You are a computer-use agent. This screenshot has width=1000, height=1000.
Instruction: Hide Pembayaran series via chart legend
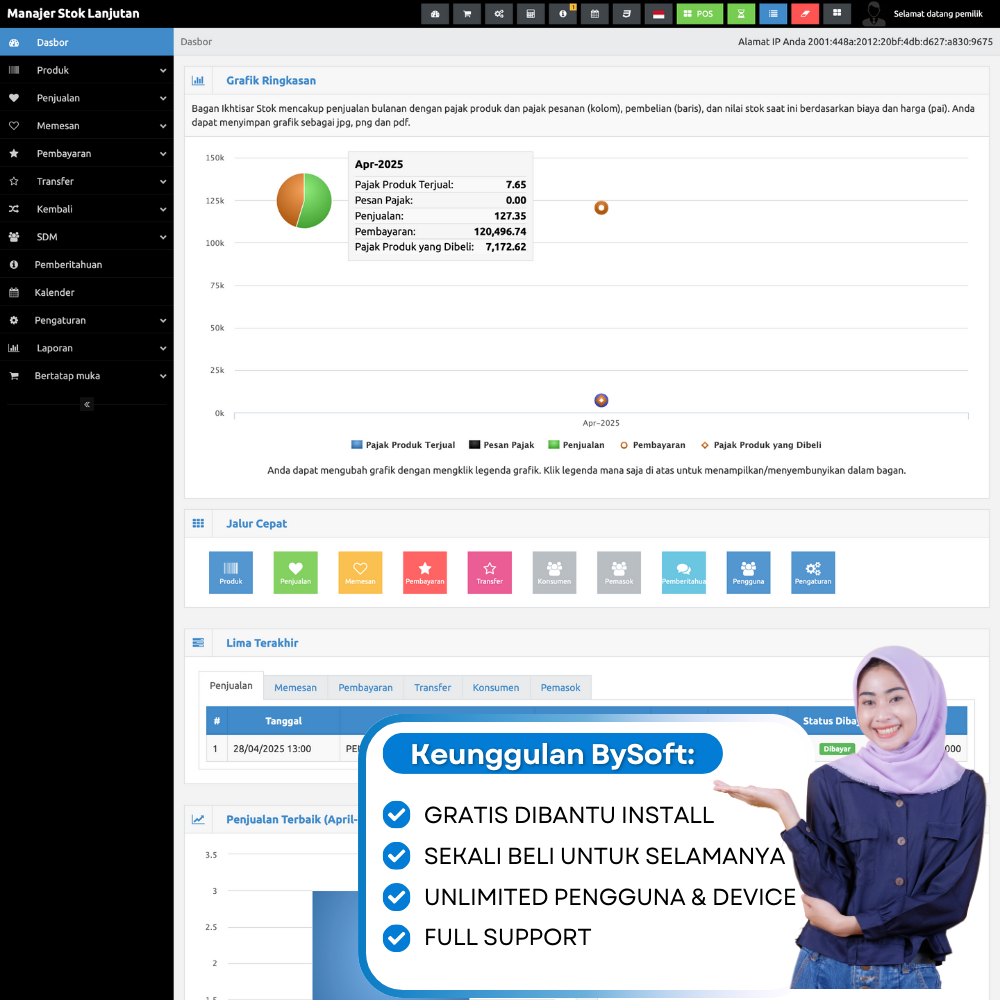(x=653, y=445)
